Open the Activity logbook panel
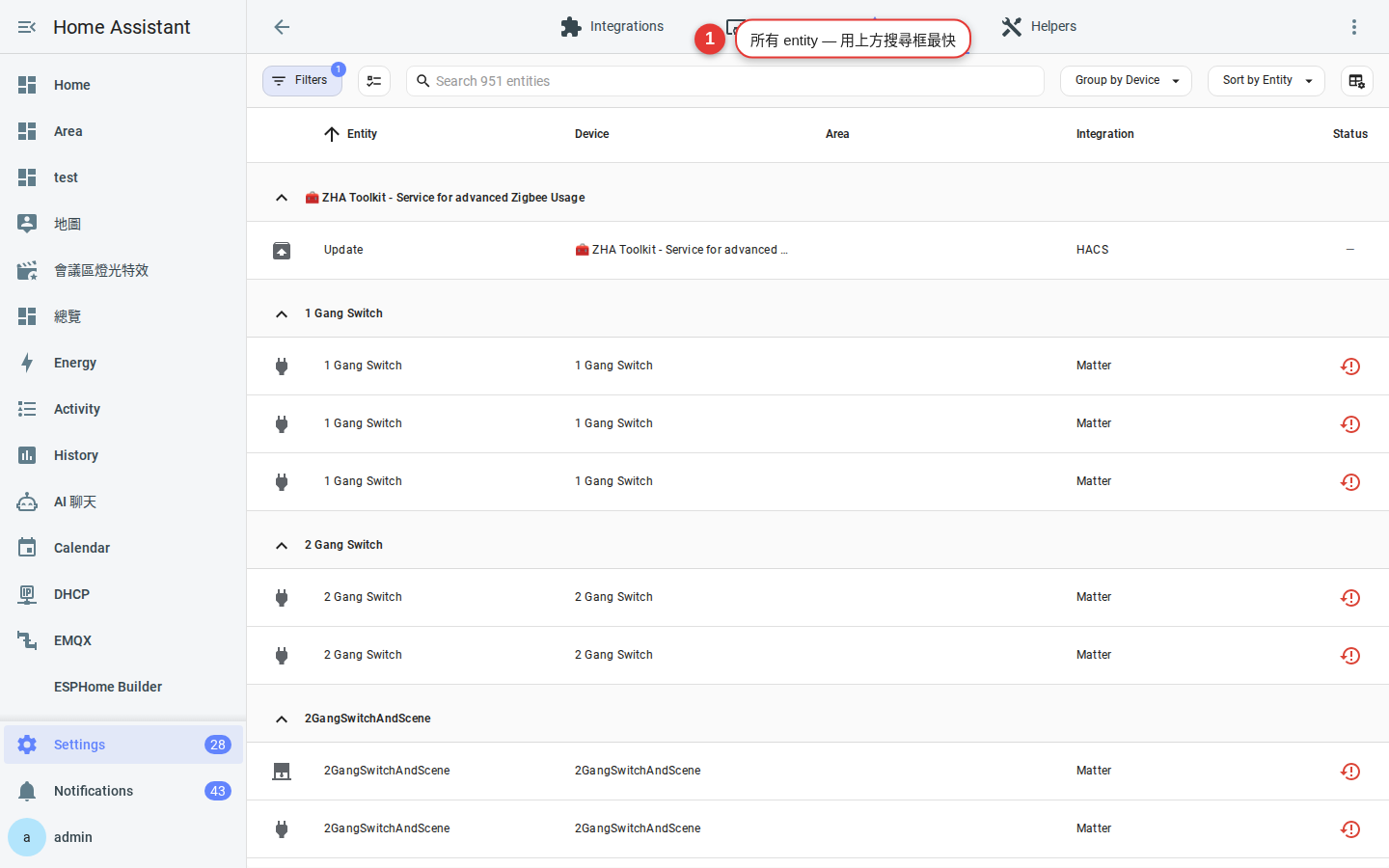1389x868 pixels. [x=123, y=409]
